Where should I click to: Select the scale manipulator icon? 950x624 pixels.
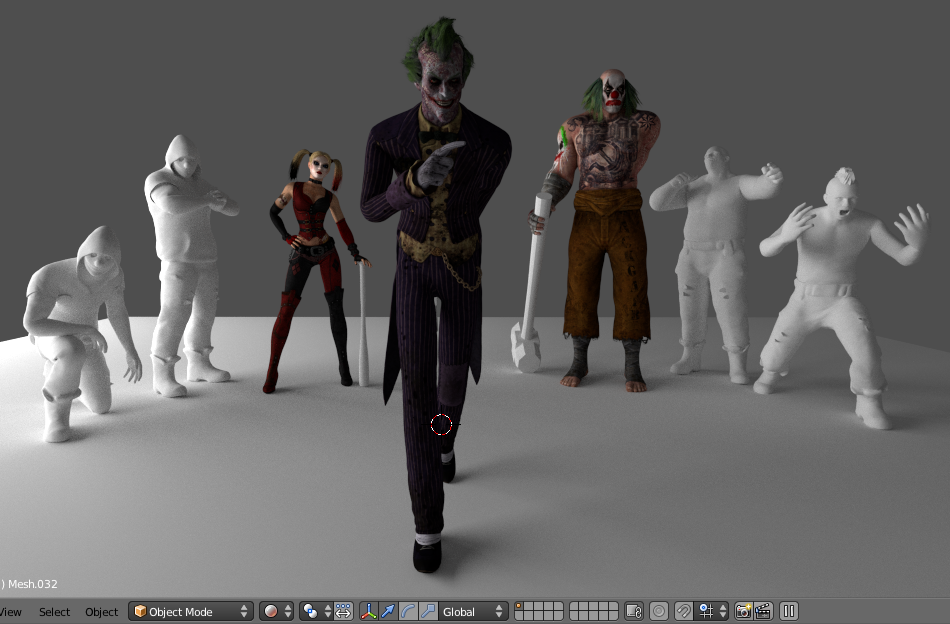(428, 611)
